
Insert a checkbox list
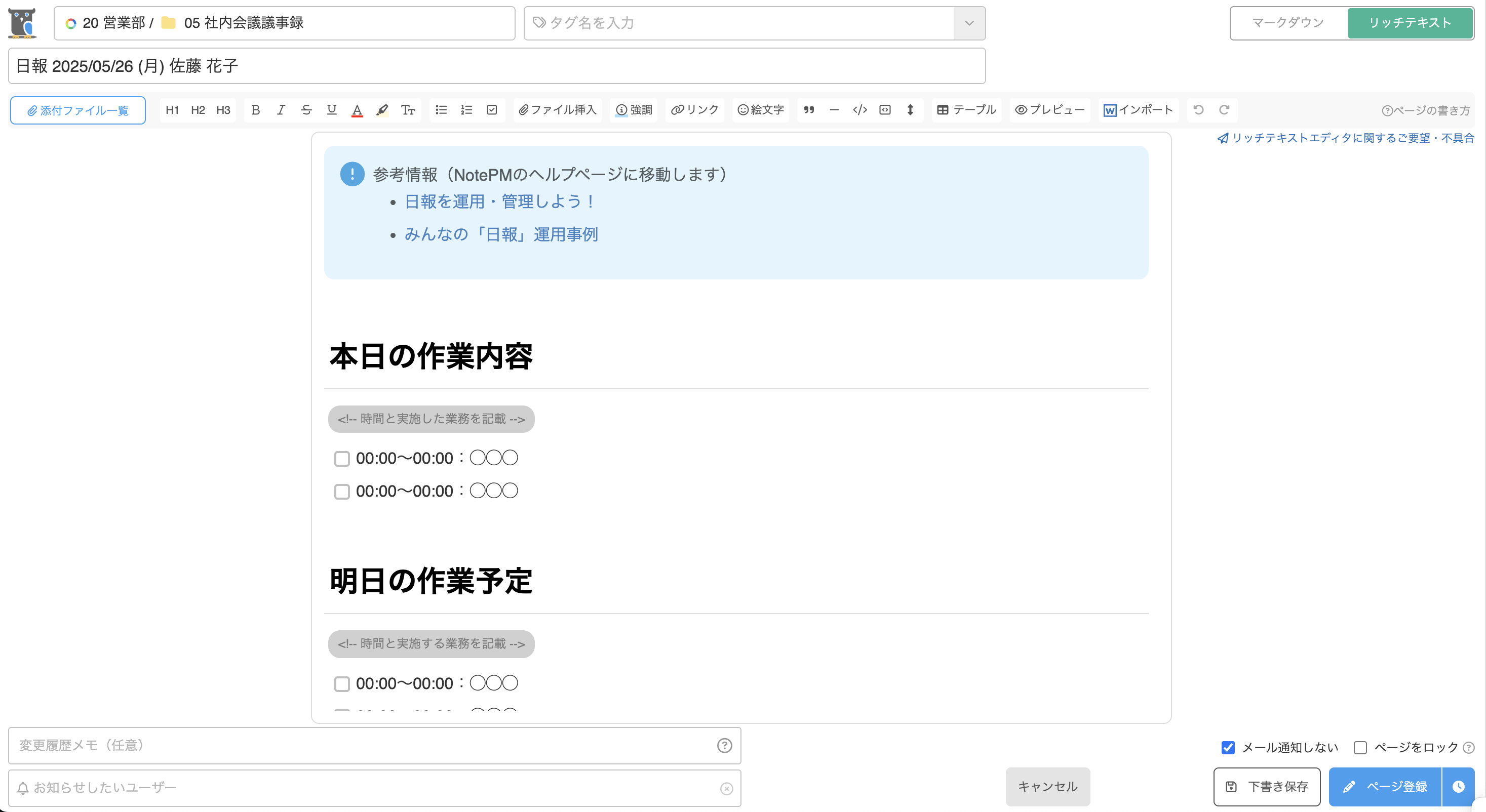[x=492, y=110]
